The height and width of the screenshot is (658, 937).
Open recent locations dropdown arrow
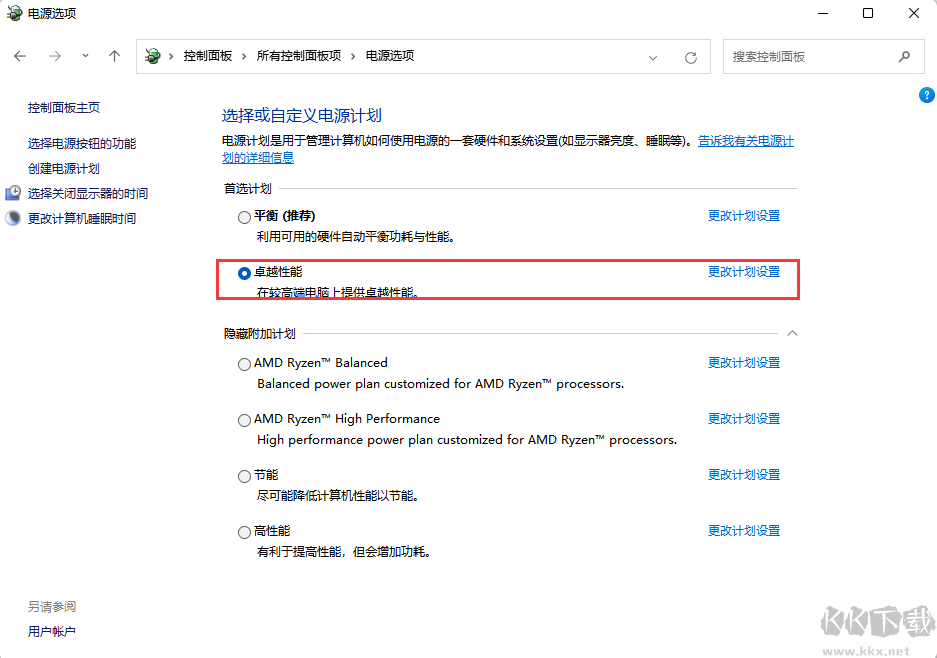tap(85, 57)
